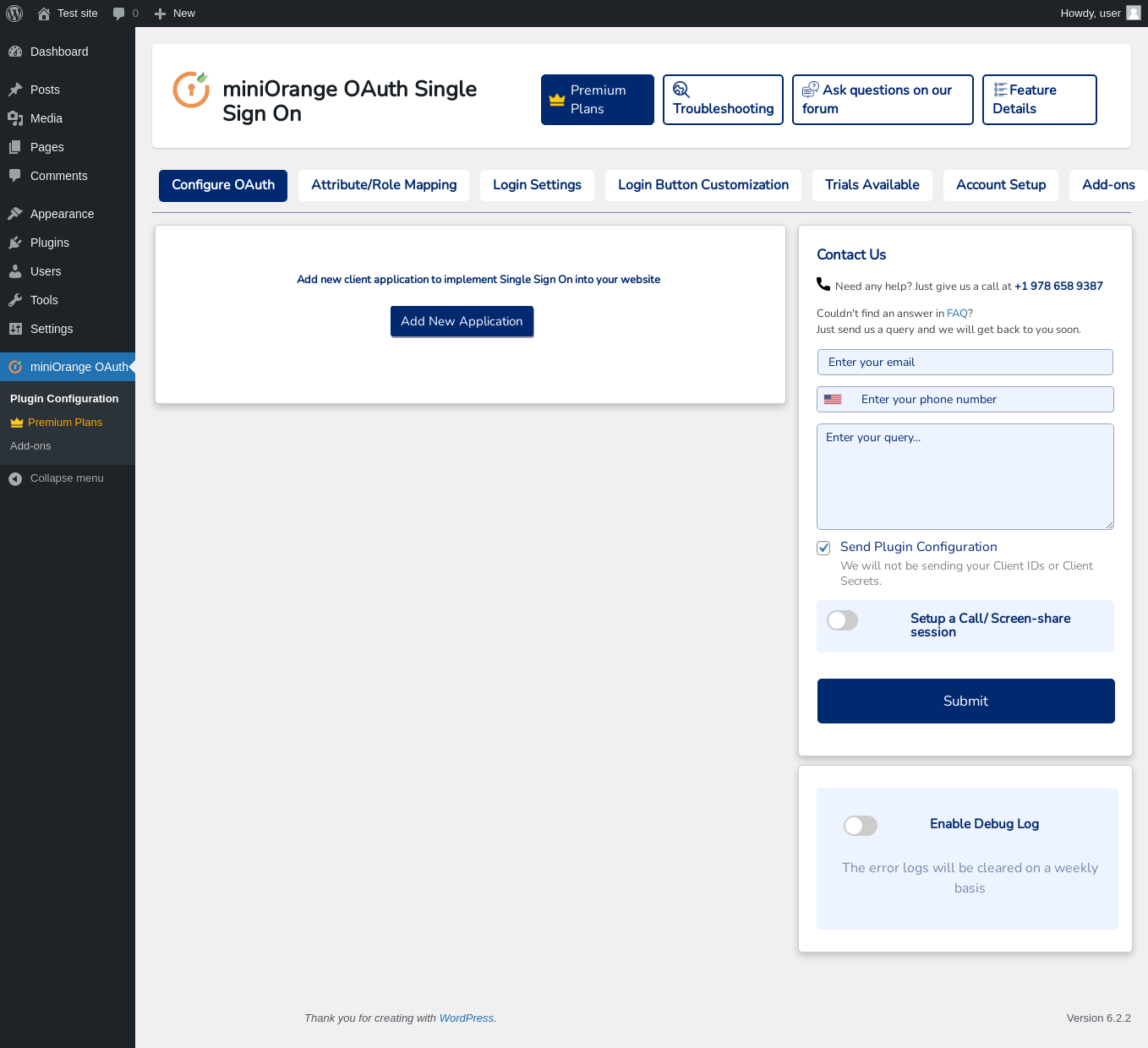Click the Tools wrench icon
The image size is (1148, 1048).
pyautogui.click(x=15, y=300)
